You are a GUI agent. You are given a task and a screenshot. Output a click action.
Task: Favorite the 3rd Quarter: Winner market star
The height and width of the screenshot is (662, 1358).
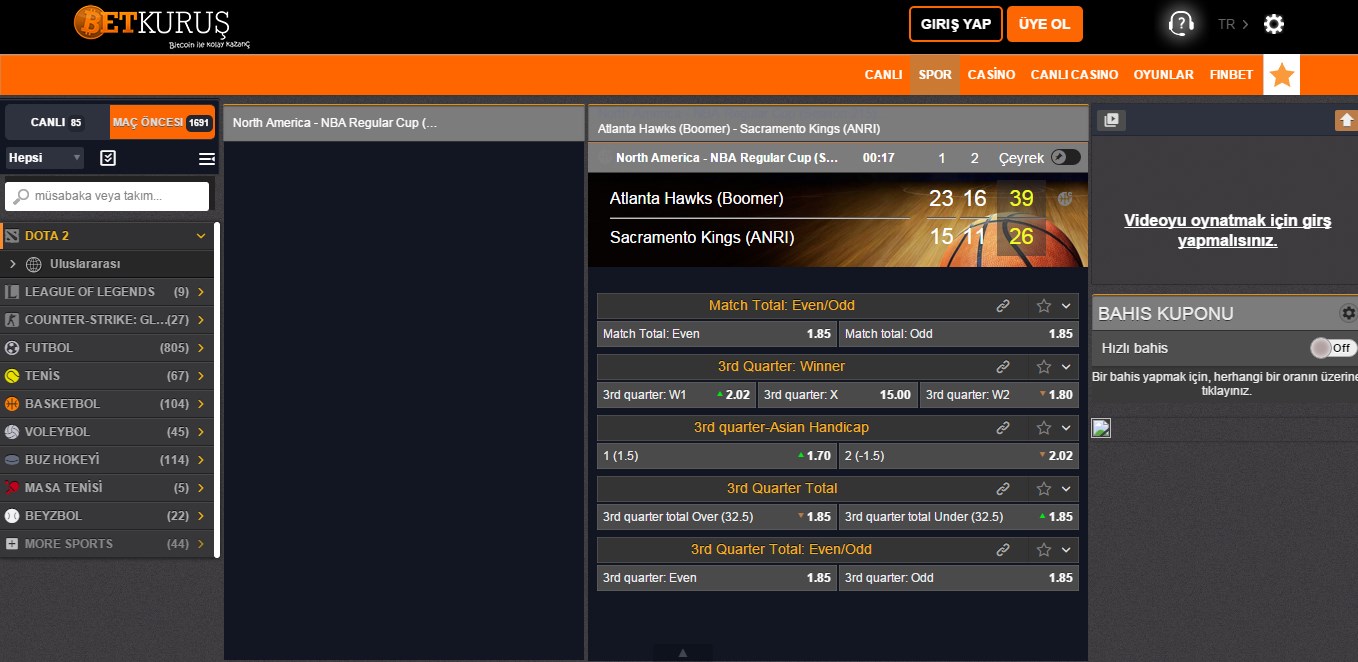(1044, 367)
